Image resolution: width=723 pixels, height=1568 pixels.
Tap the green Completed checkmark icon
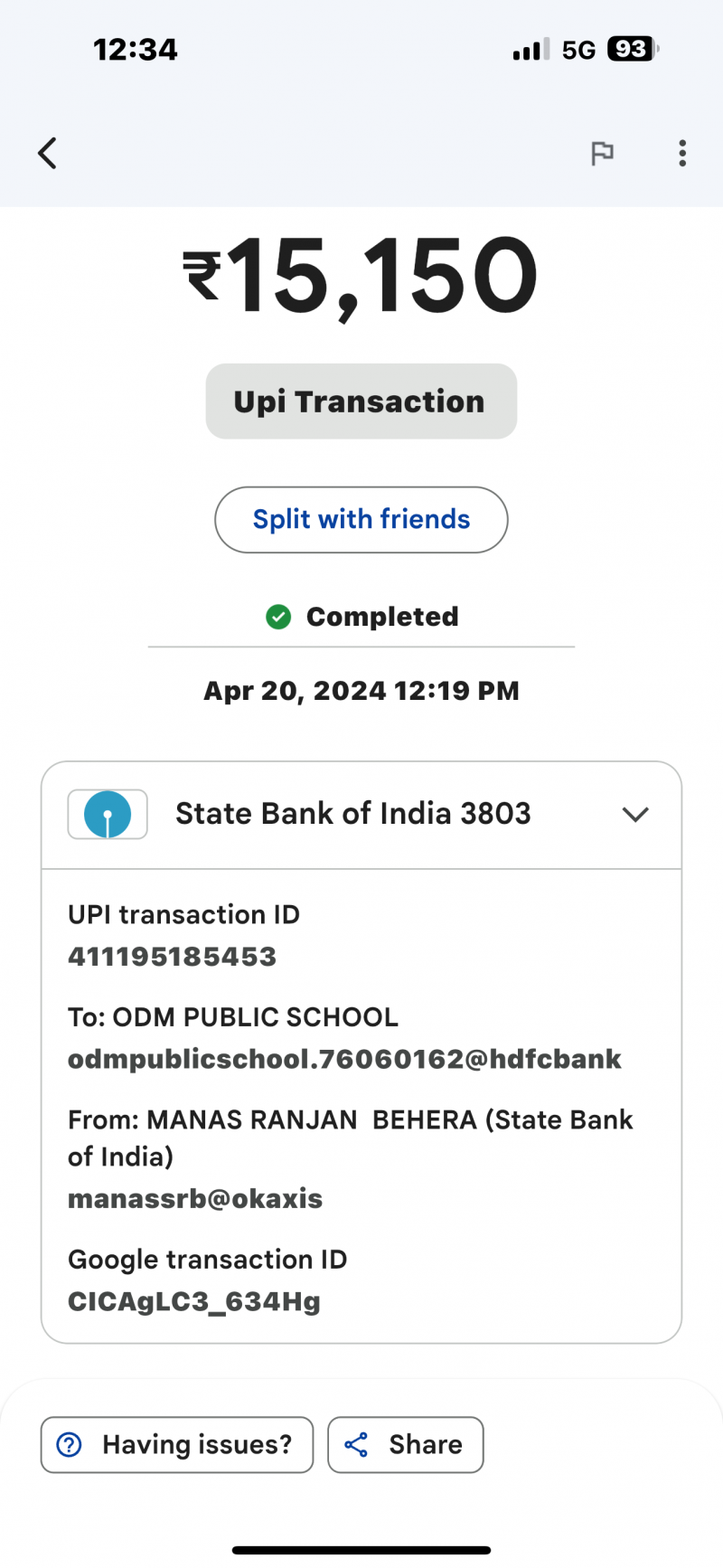[x=278, y=617]
